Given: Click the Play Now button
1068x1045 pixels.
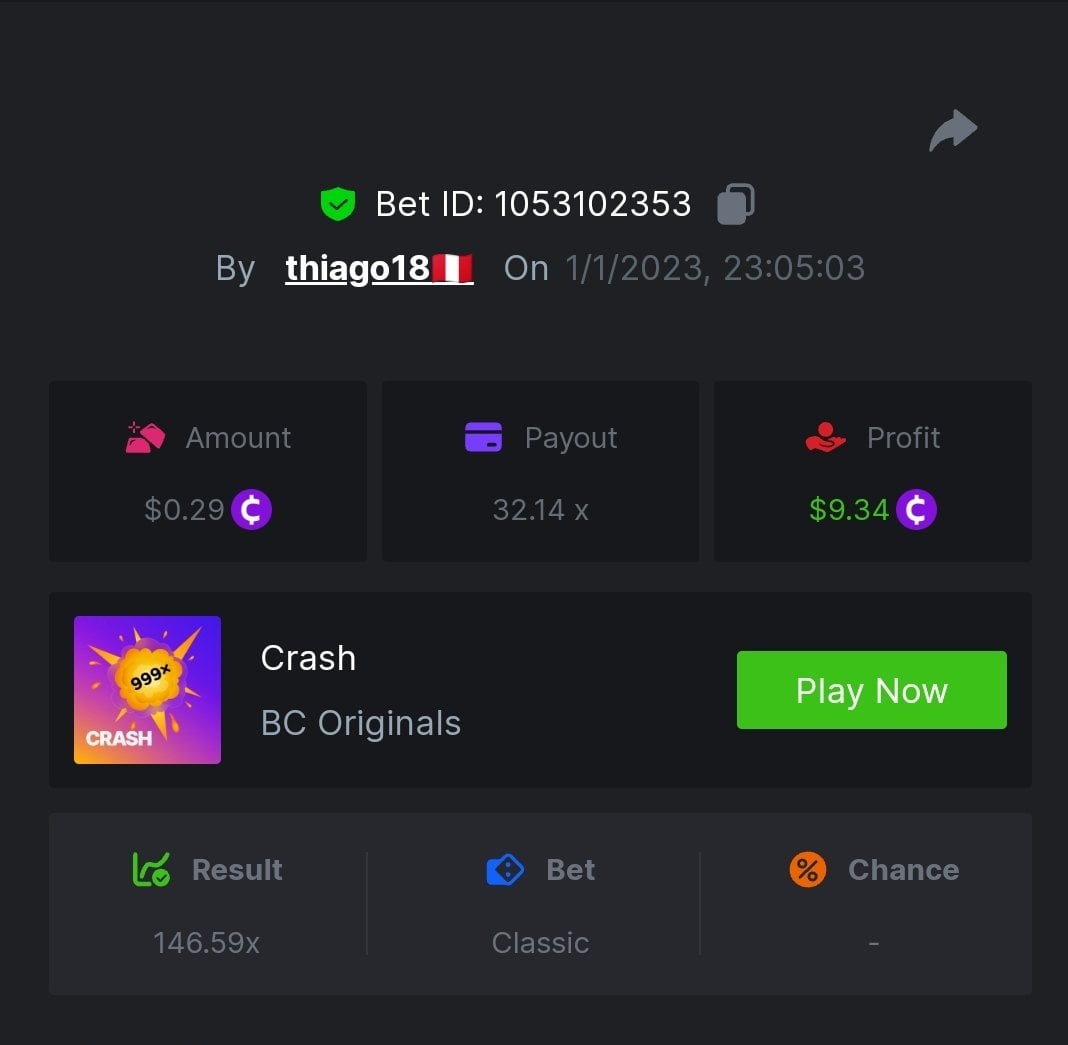Looking at the screenshot, I should tap(872, 690).
